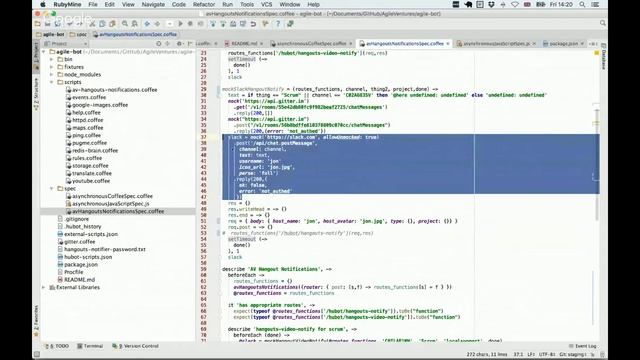Click the Replace toolbar icon

pyautogui.click(x=134, y=24)
